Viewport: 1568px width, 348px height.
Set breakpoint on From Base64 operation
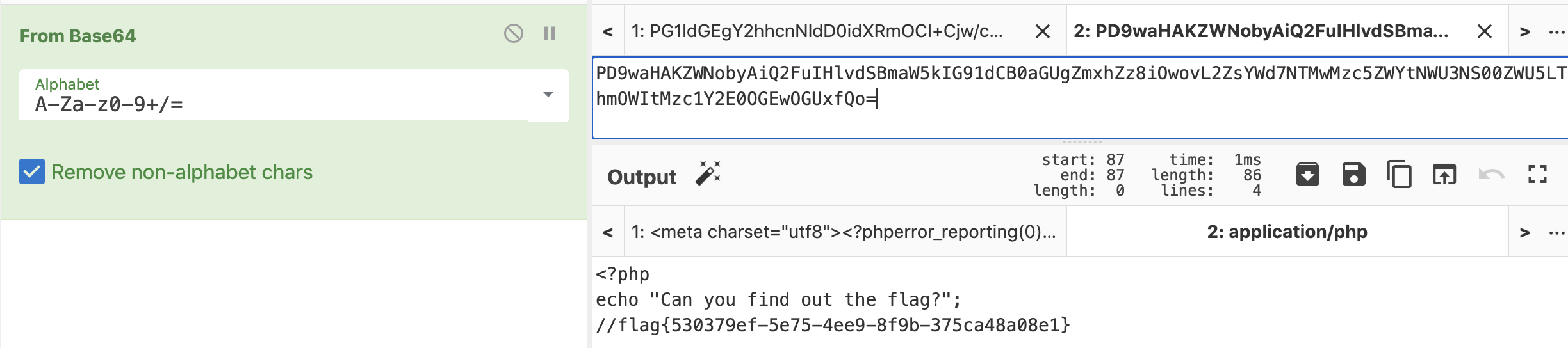tap(550, 33)
